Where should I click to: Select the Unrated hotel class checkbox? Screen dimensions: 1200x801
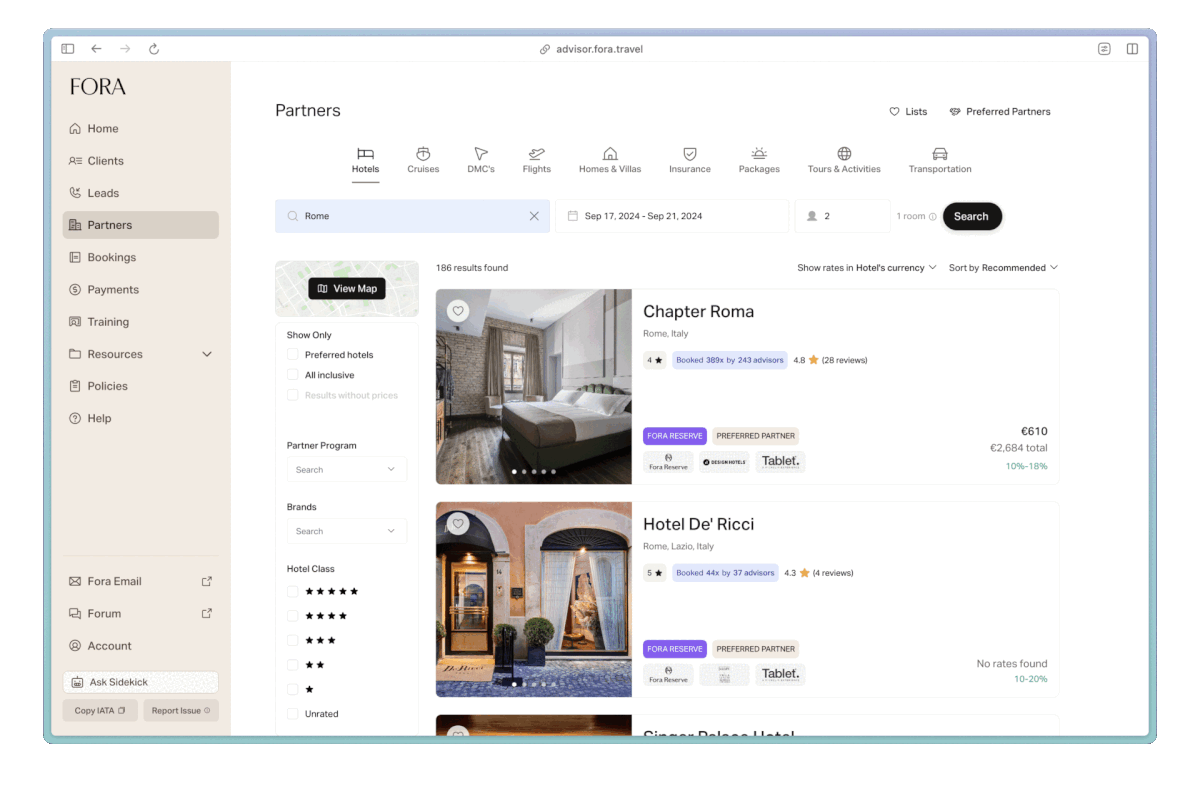292,713
